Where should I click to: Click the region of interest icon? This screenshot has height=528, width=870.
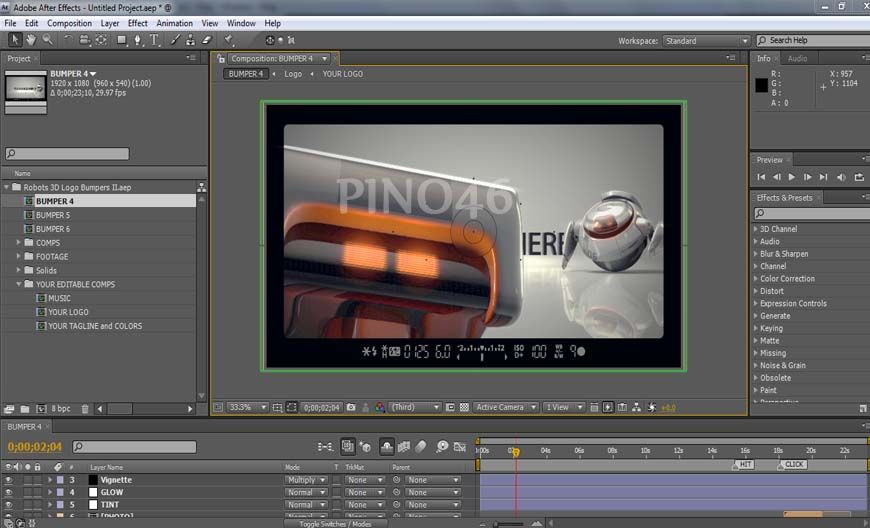click(450, 408)
